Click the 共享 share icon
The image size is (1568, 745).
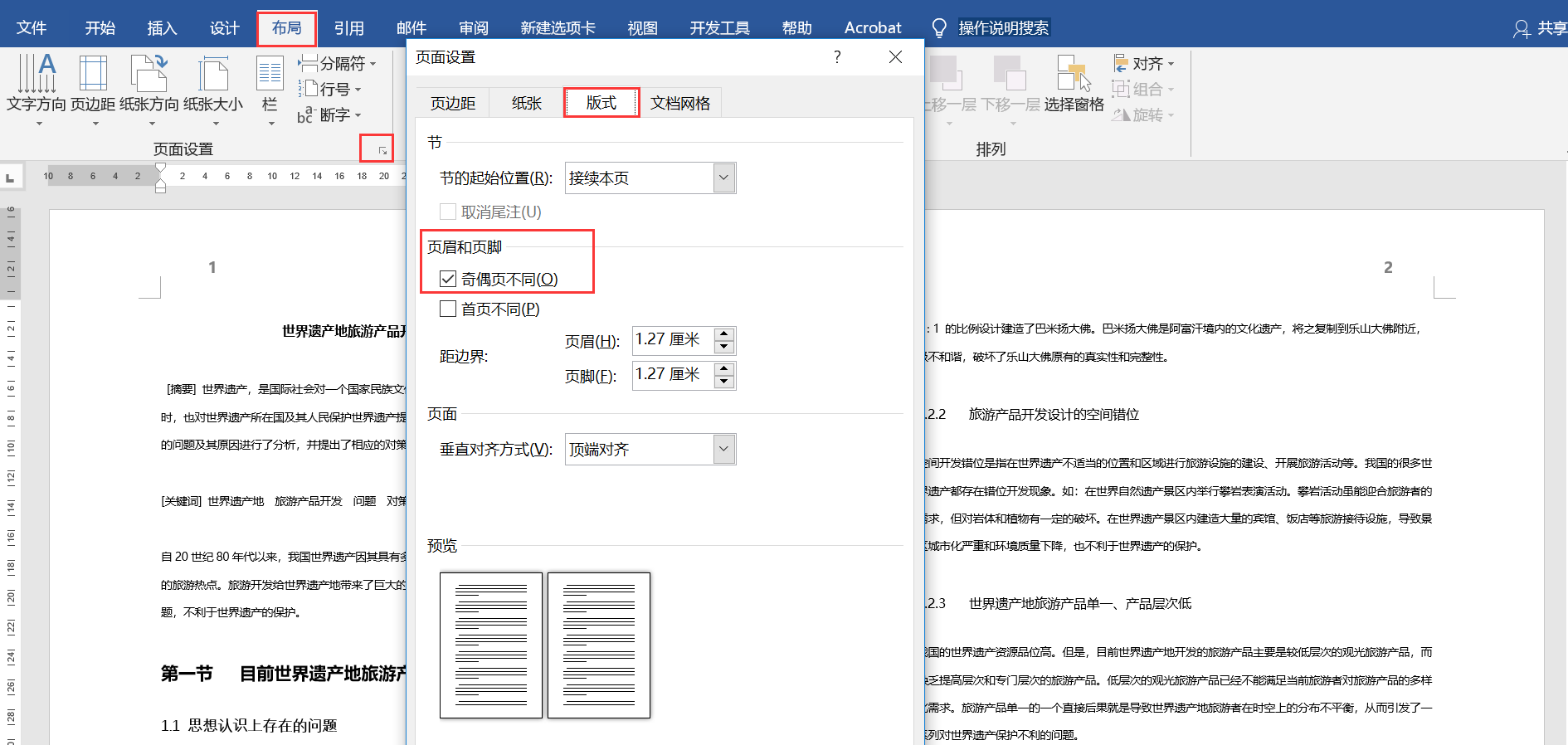[1522, 28]
